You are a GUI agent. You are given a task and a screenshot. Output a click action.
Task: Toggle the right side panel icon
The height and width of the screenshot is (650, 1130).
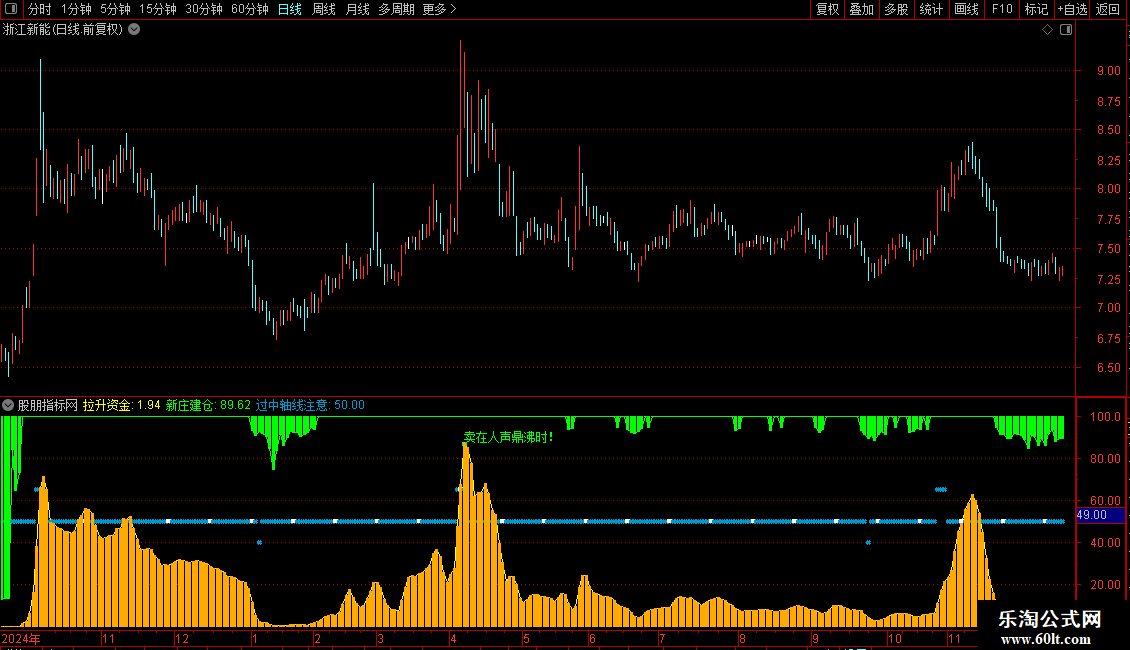1066,30
